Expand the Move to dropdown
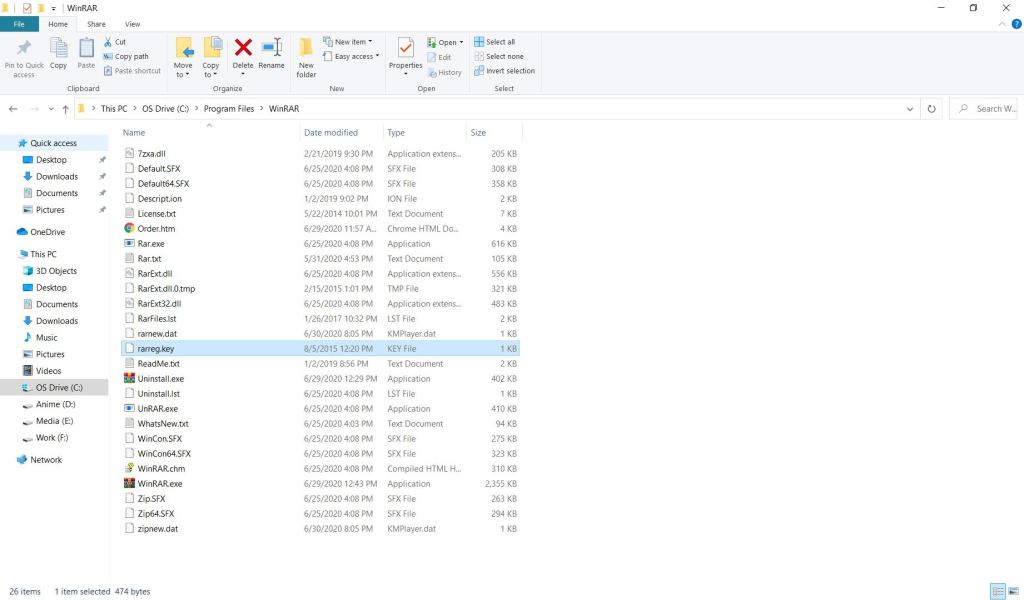1024x600 pixels. click(x=183, y=75)
